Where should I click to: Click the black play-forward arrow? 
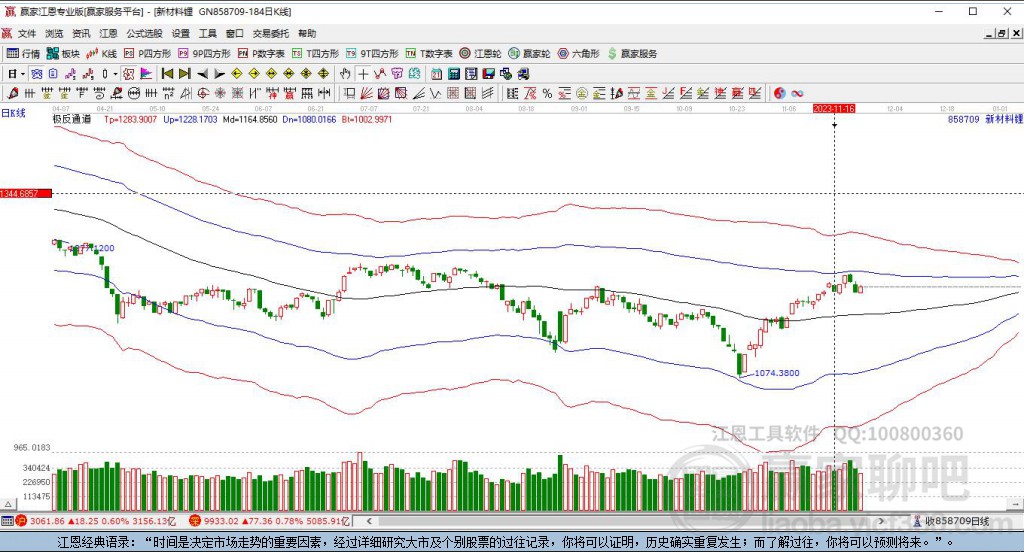click(x=219, y=74)
